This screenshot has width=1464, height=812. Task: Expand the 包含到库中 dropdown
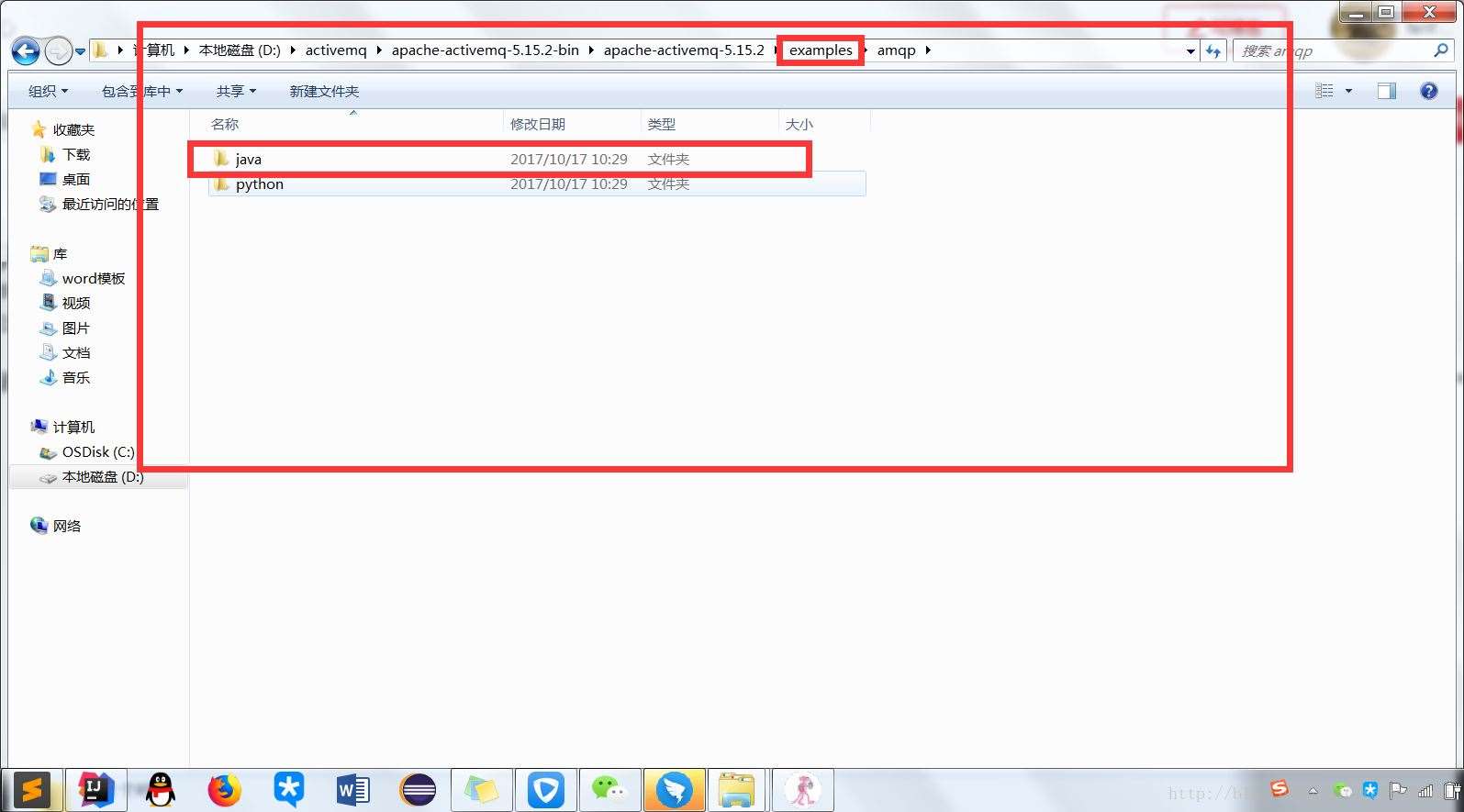click(x=142, y=91)
